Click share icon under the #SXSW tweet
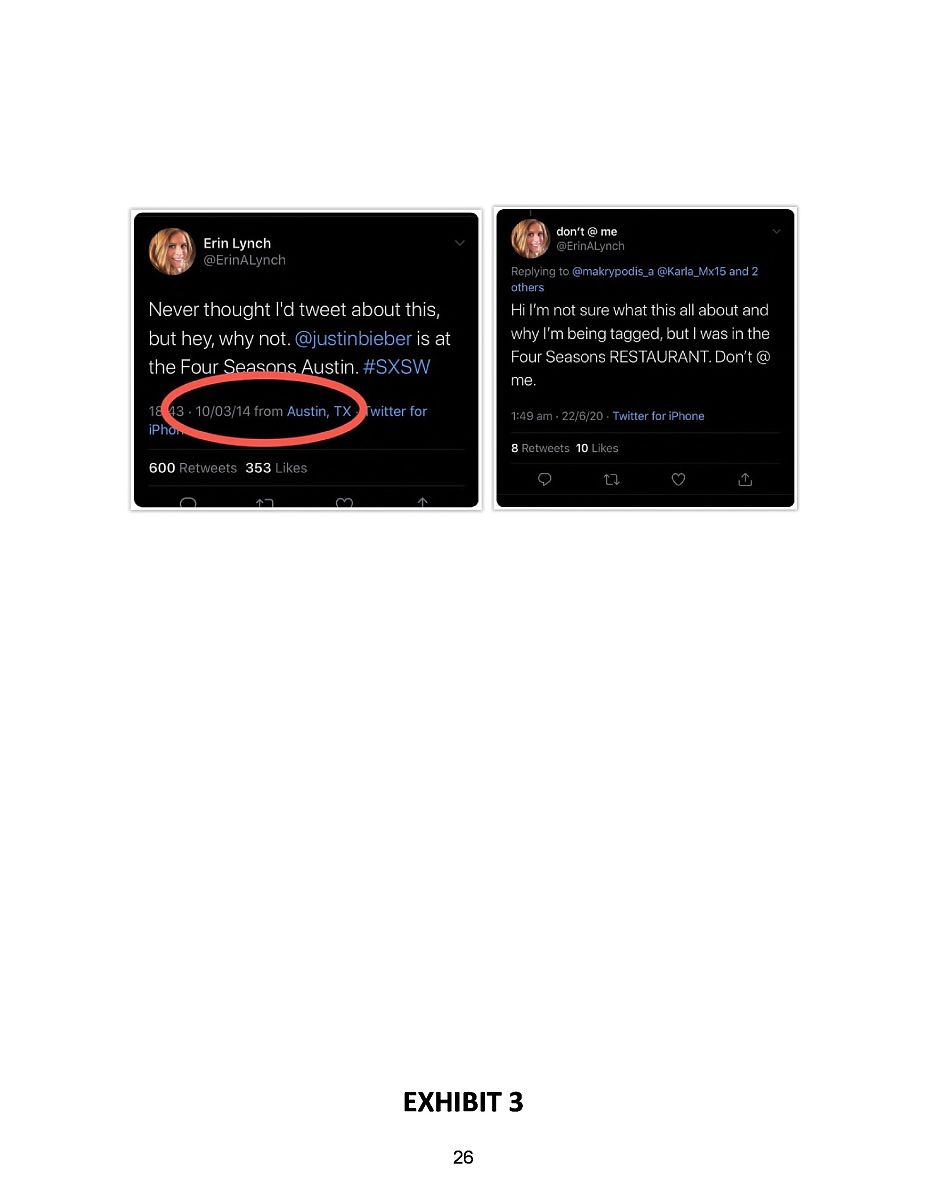 [x=423, y=503]
